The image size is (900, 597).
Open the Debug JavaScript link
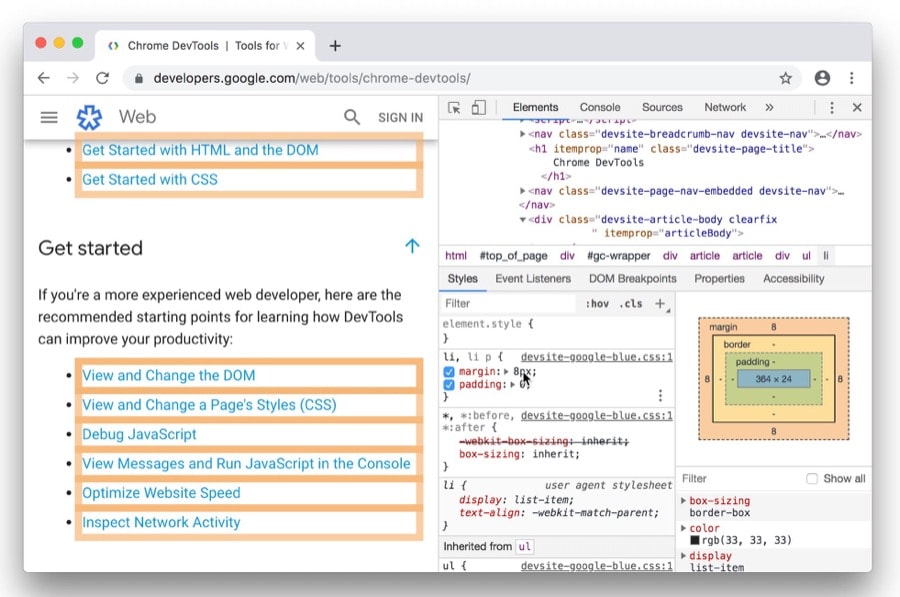(139, 434)
